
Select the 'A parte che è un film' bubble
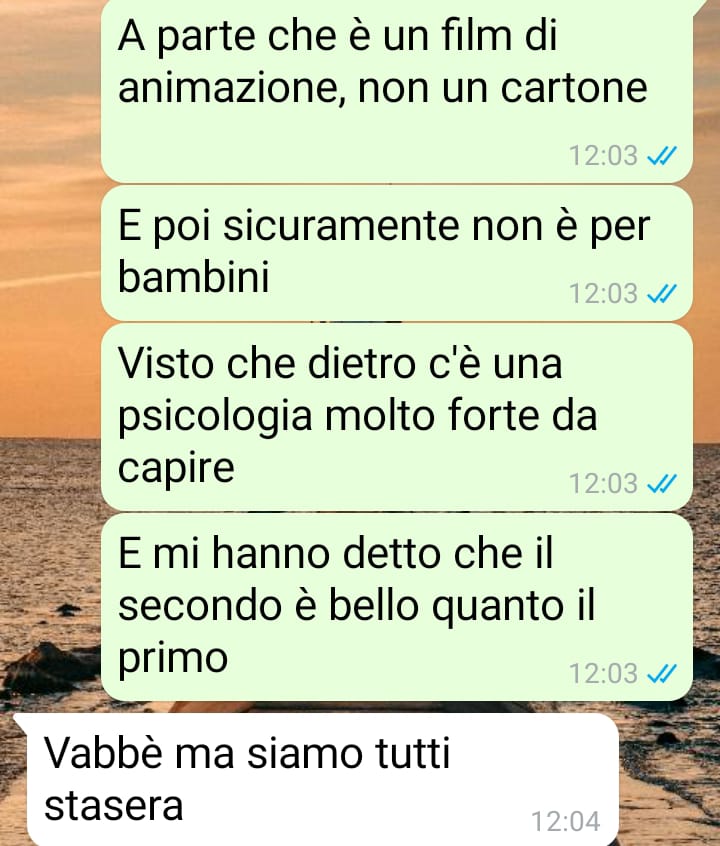coord(397,91)
